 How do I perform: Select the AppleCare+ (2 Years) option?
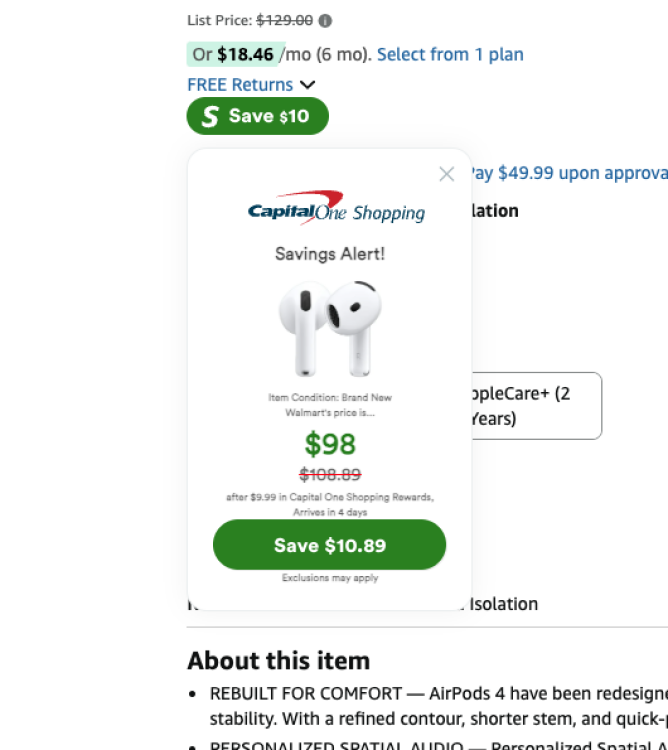536,406
